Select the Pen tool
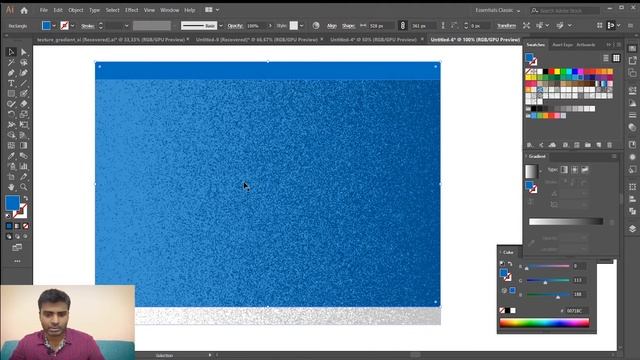Image resolution: width=640 pixels, height=360 pixels. [x=11, y=73]
